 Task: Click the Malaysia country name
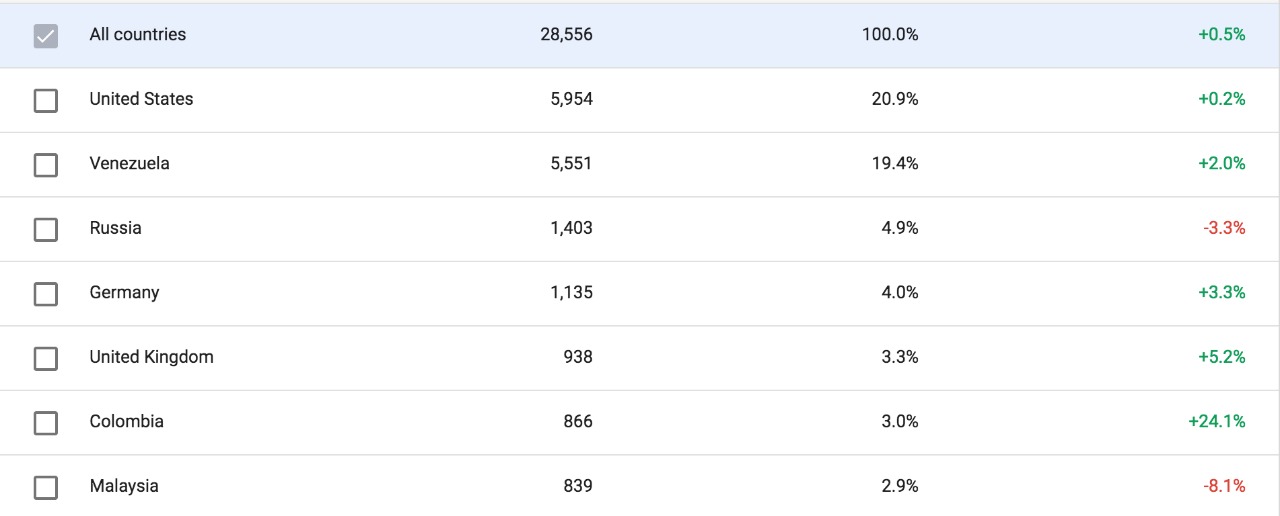click(124, 486)
